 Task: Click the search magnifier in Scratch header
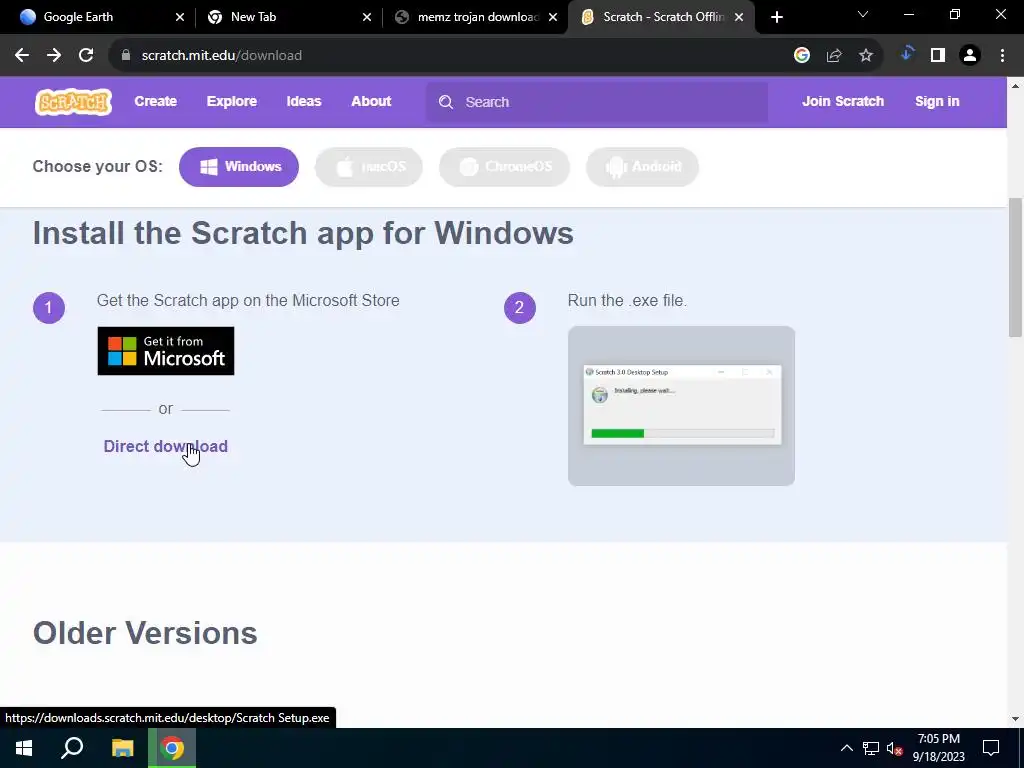coord(446,102)
